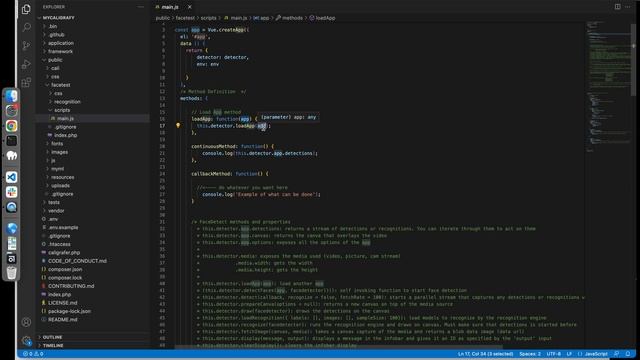The image size is (640, 360).
Task: Change encoding via UTF-8 status item
Action: coord(553,354)
